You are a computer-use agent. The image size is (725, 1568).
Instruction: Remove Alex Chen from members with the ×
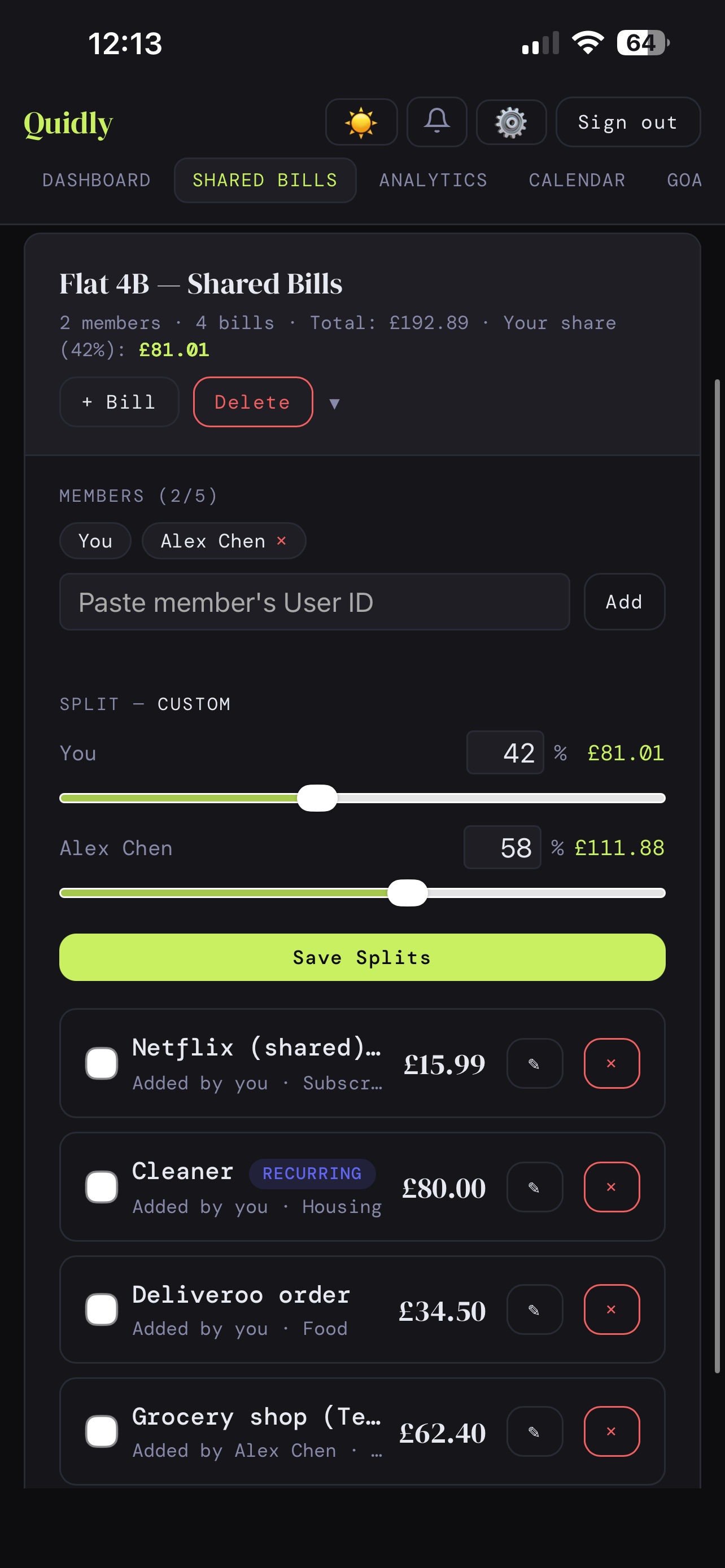[281, 541]
